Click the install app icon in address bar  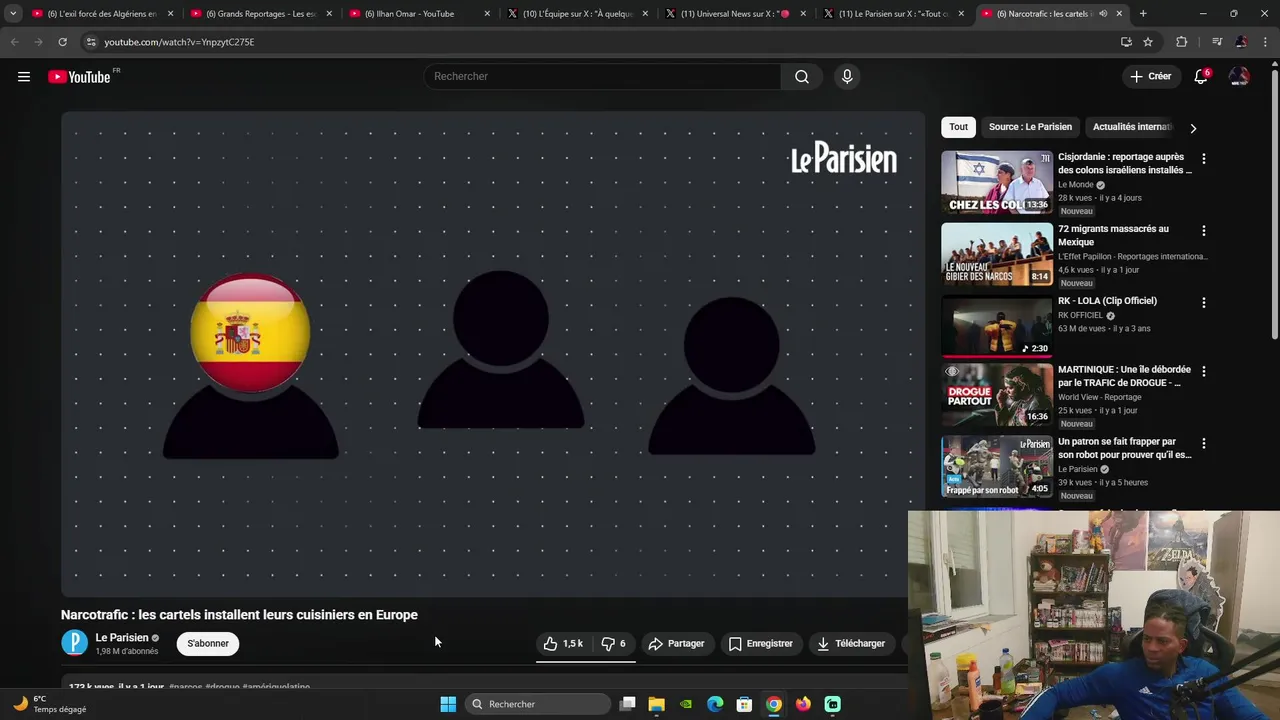[x=1126, y=42]
